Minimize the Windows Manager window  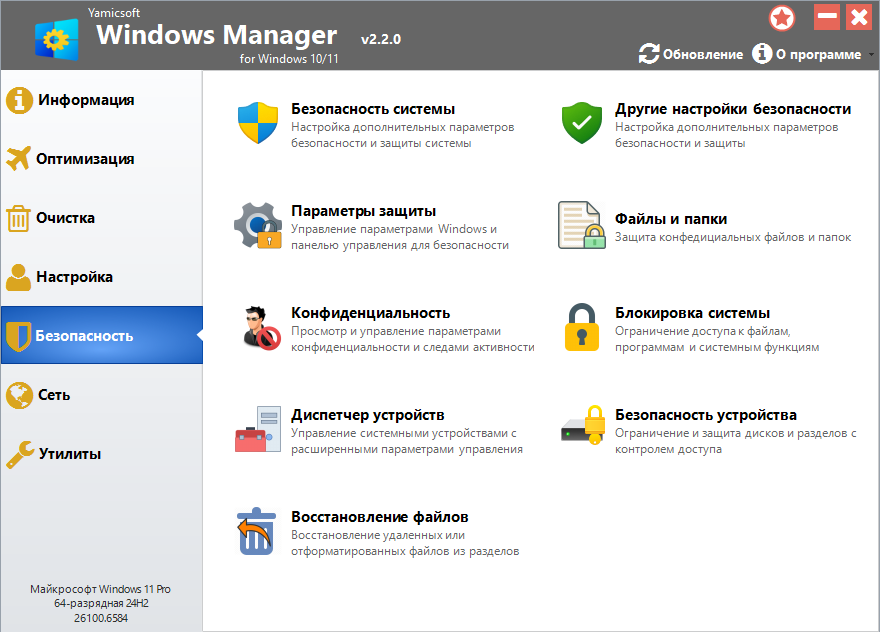point(826,17)
